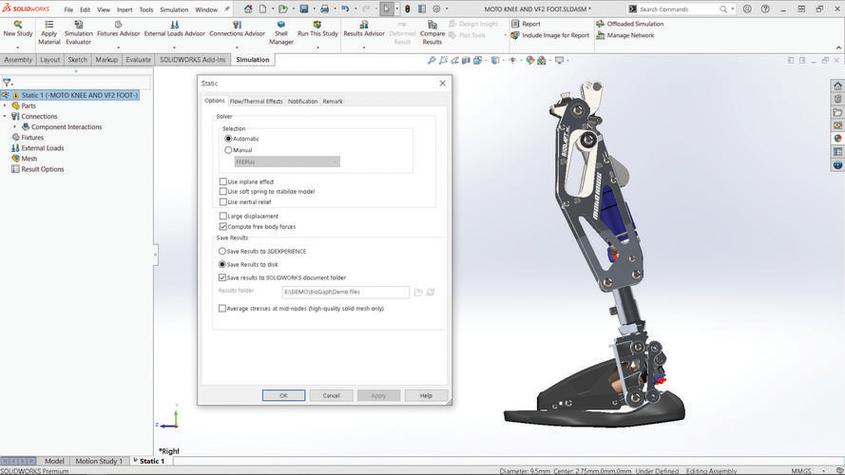Click the Fixtures Advisor icon
The image size is (845, 475).
118,25
